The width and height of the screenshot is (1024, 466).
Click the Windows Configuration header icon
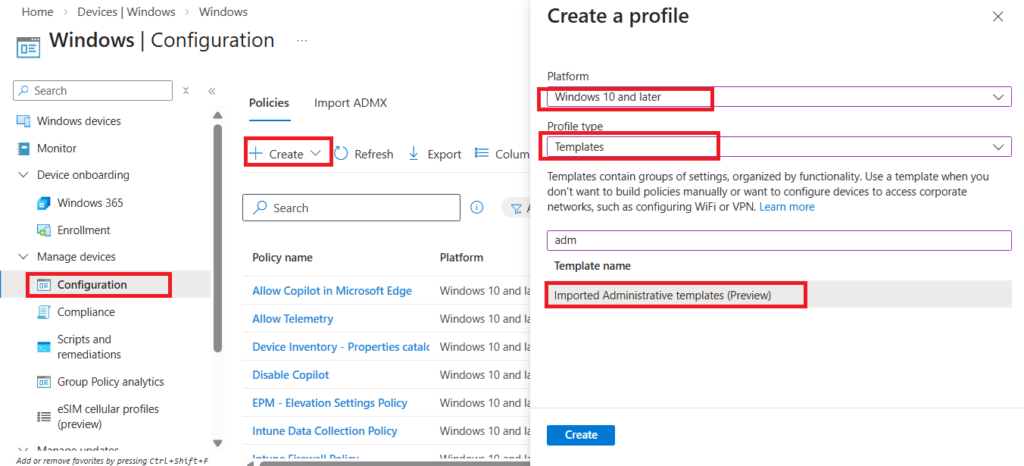tap(28, 47)
